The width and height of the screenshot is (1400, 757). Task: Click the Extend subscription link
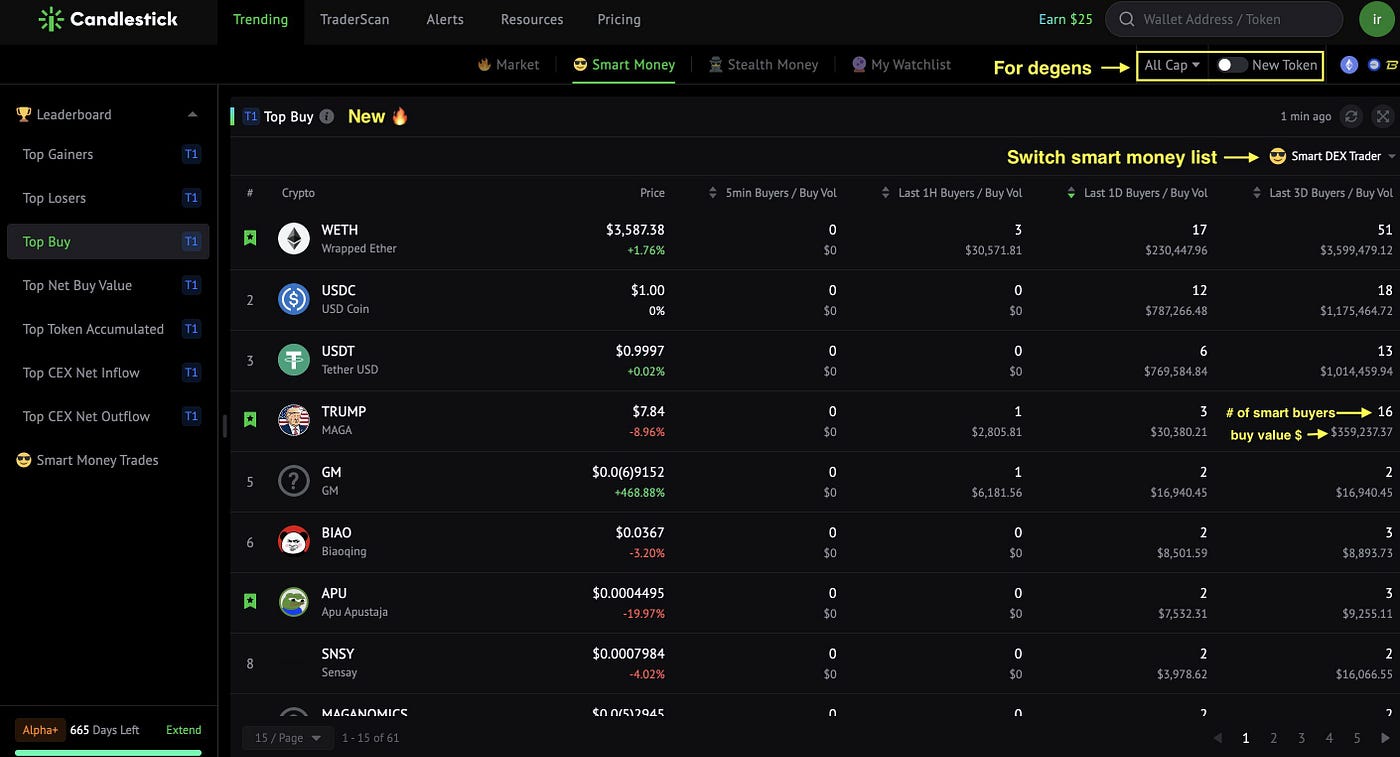[x=184, y=730]
